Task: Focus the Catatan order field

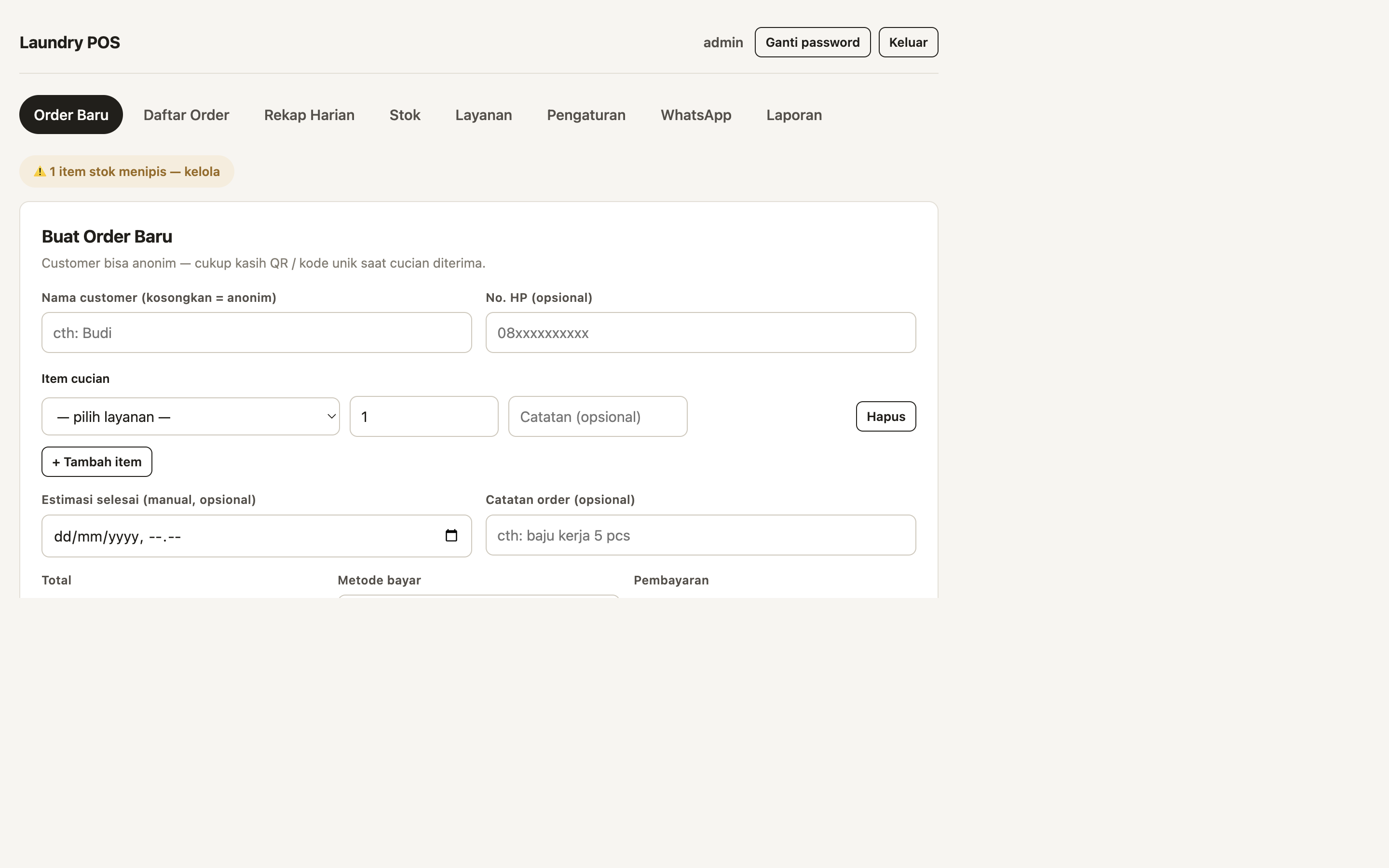Action: pyautogui.click(x=700, y=535)
